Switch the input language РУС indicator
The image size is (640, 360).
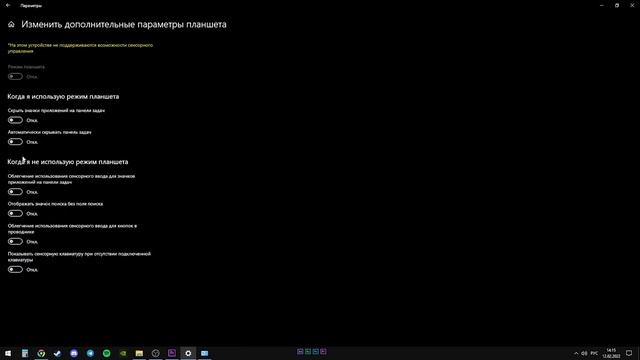click(594, 353)
